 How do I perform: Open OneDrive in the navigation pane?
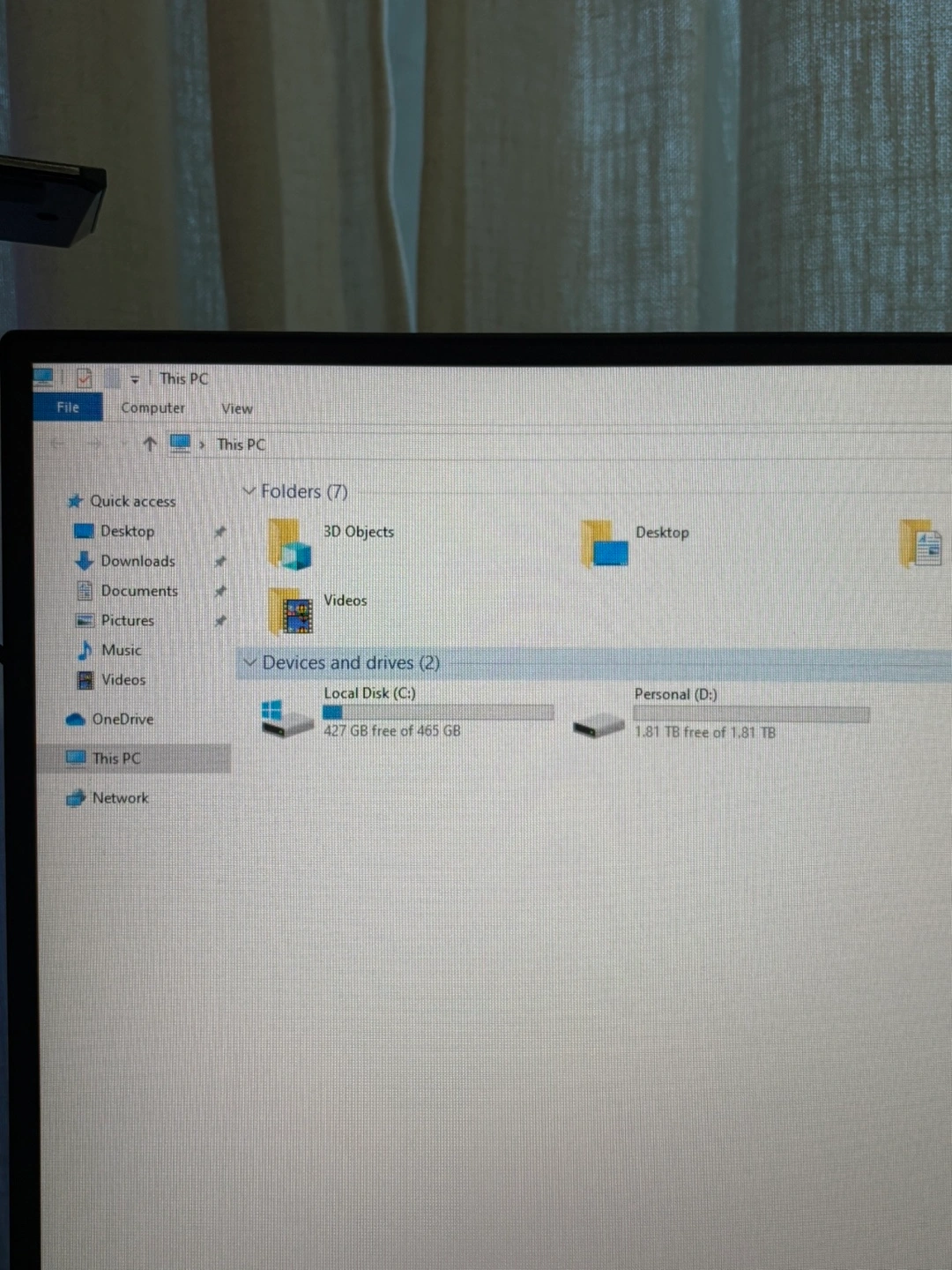click(x=122, y=720)
